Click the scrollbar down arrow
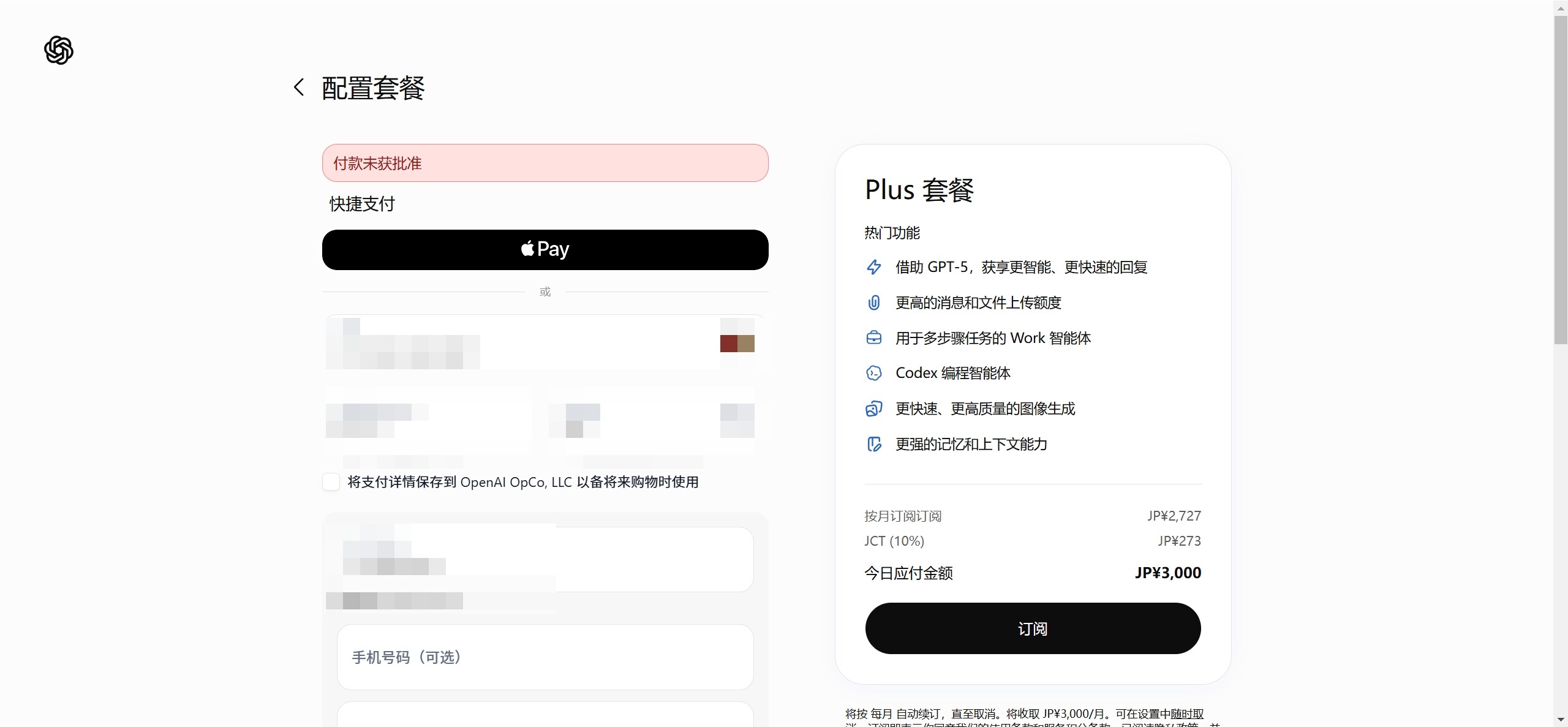 pyautogui.click(x=1561, y=720)
